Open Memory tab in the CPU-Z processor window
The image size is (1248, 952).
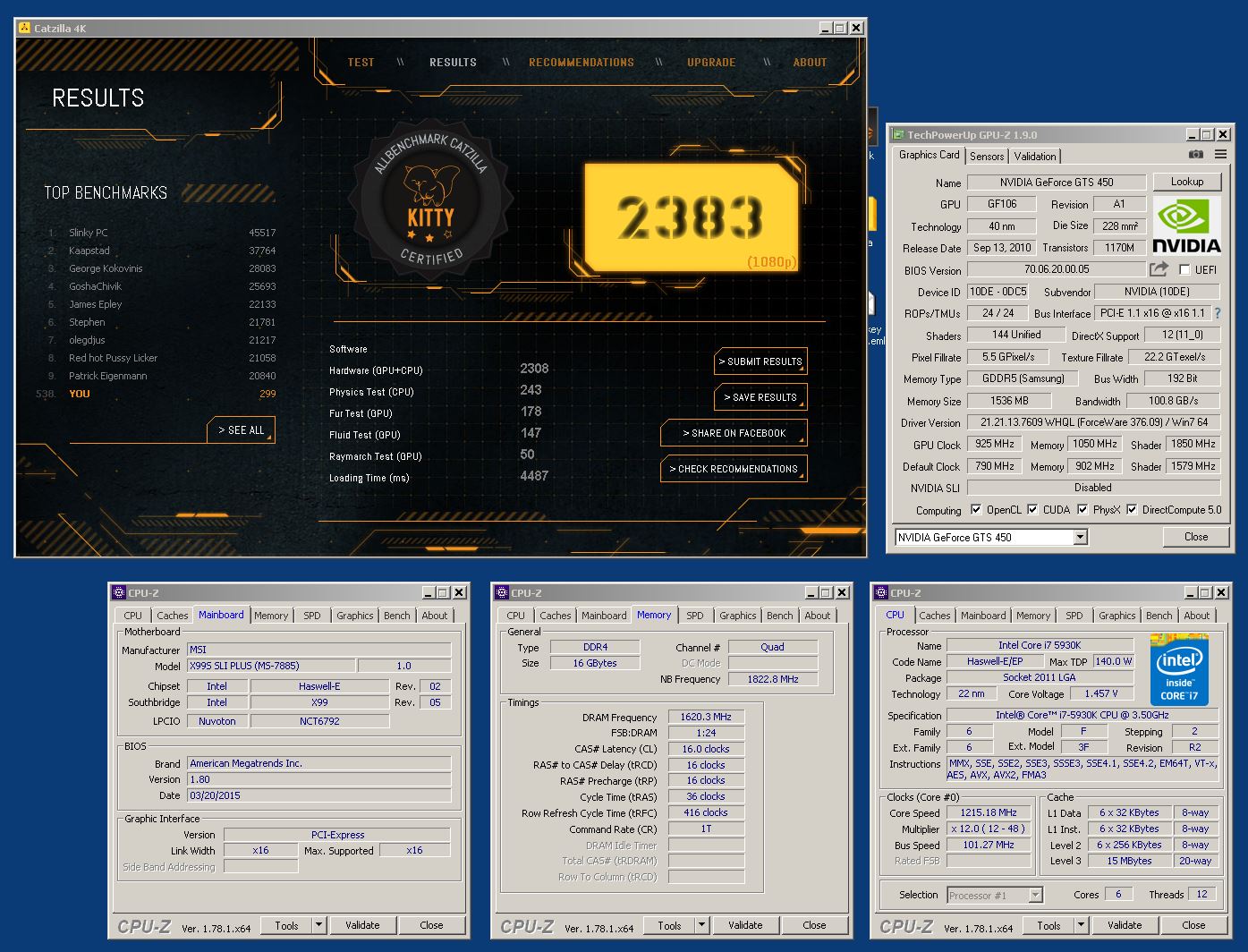pyautogui.click(x=1033, y=616)
